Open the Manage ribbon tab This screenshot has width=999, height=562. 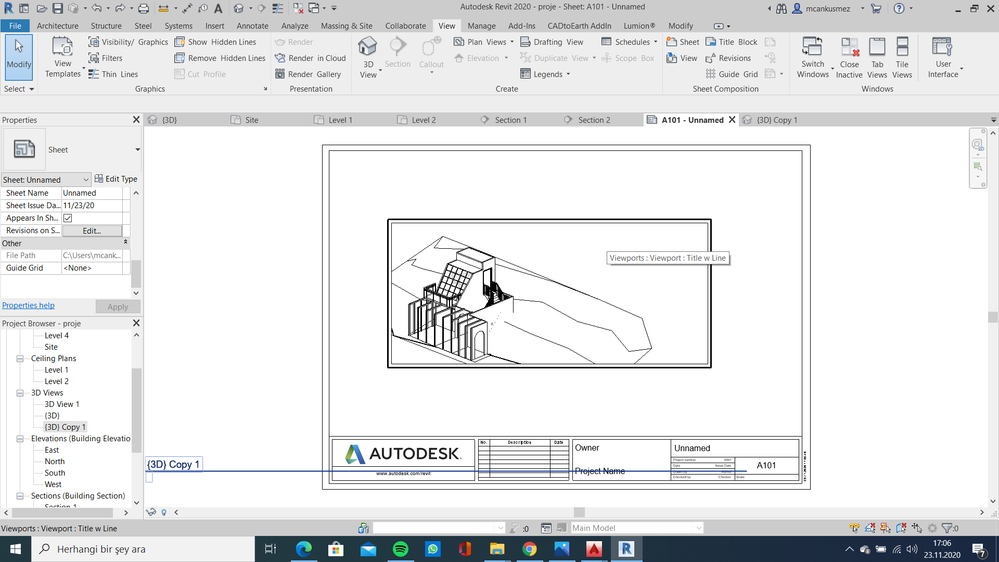(481, 26)
